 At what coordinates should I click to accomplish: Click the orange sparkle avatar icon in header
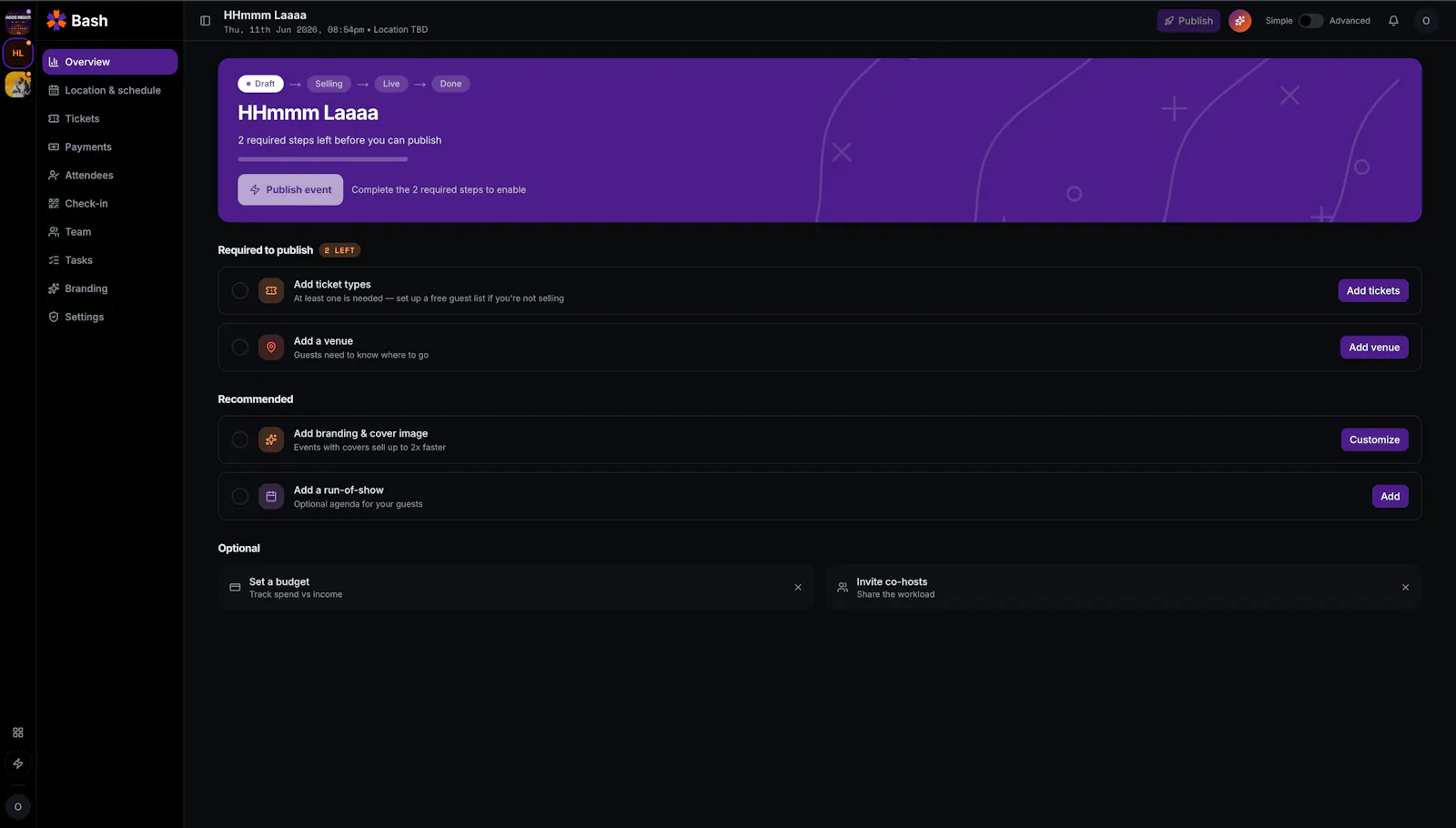coord(1239,21)
